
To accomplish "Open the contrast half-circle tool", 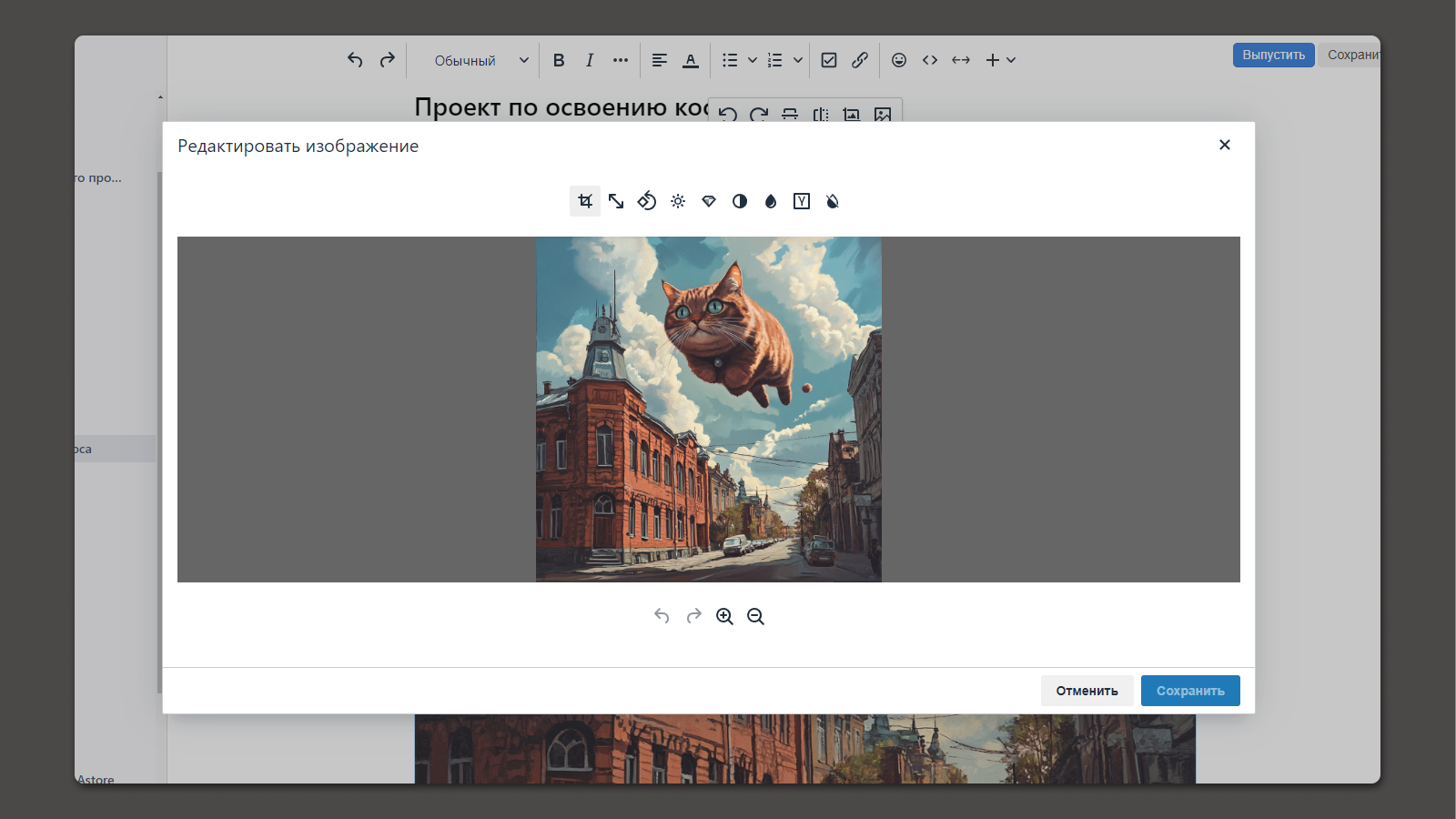I will pyautogui.click(x=740, y=201).
